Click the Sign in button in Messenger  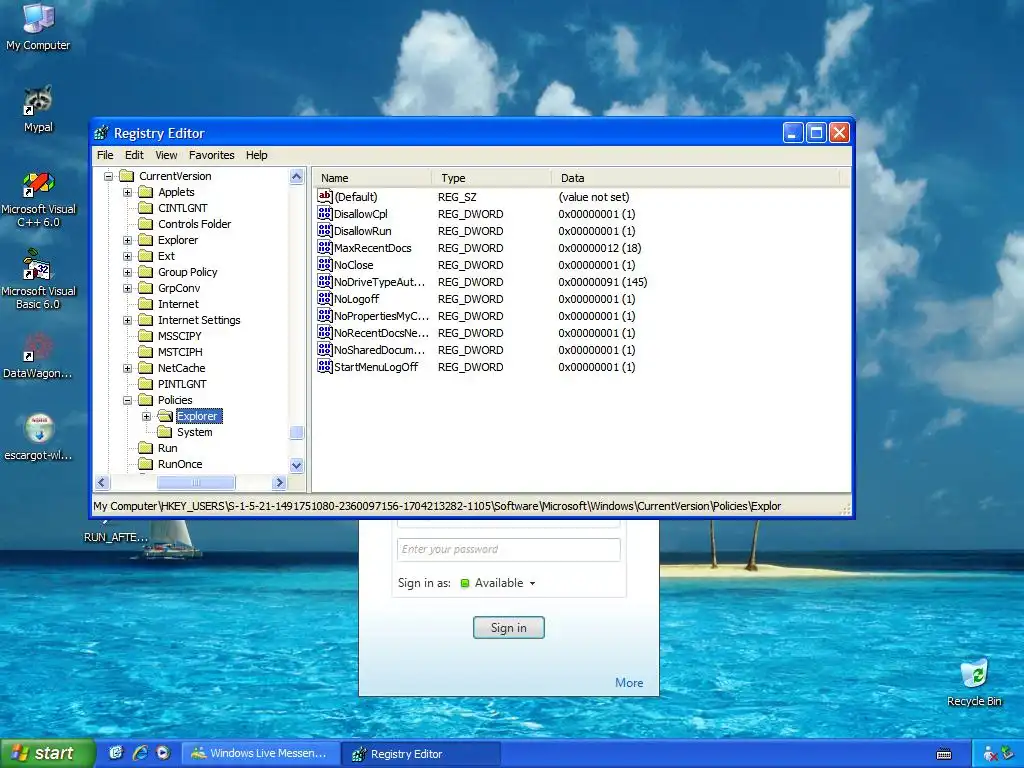tap(509, 628)
